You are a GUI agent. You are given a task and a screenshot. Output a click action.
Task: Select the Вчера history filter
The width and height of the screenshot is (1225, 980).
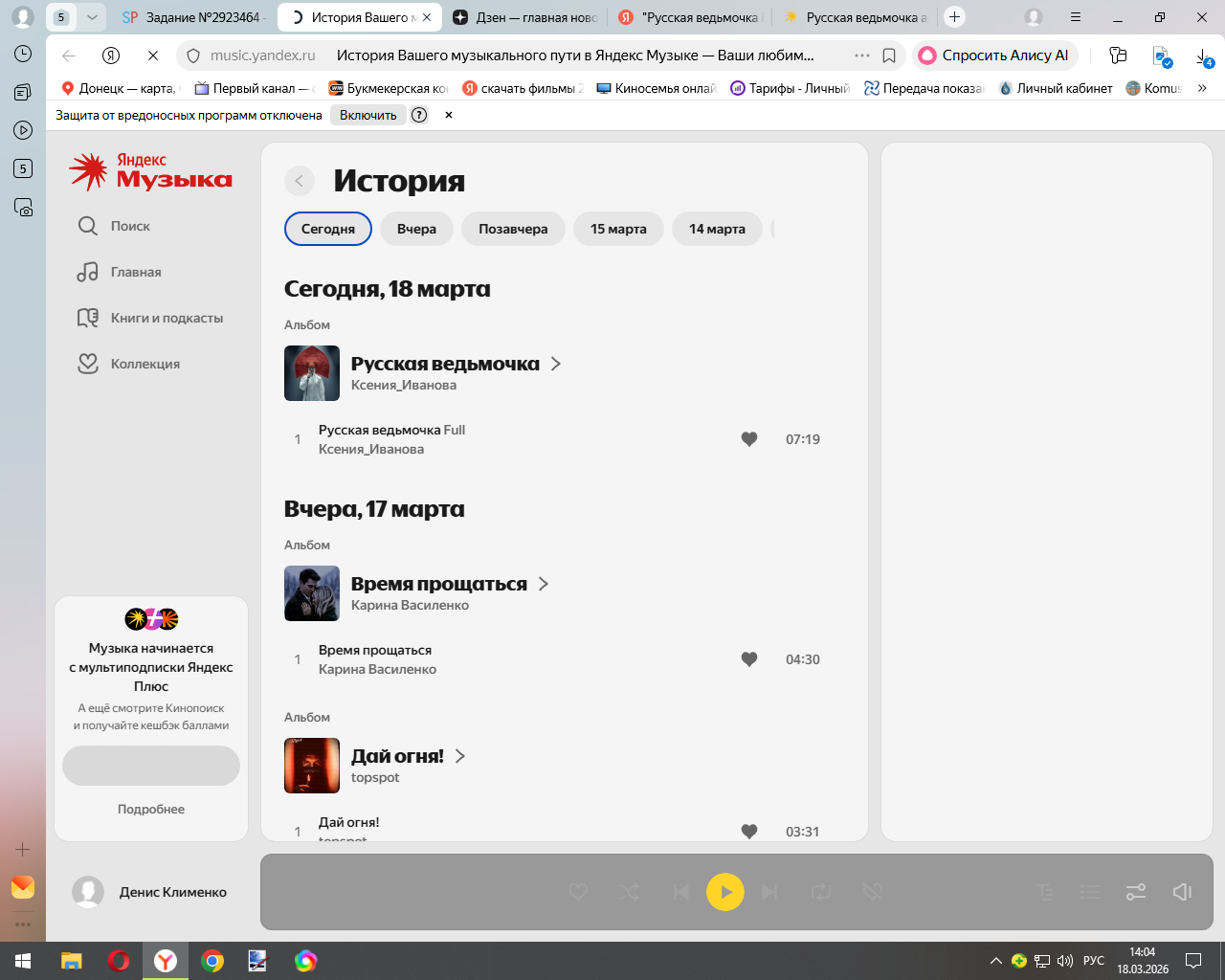(416, 229)
